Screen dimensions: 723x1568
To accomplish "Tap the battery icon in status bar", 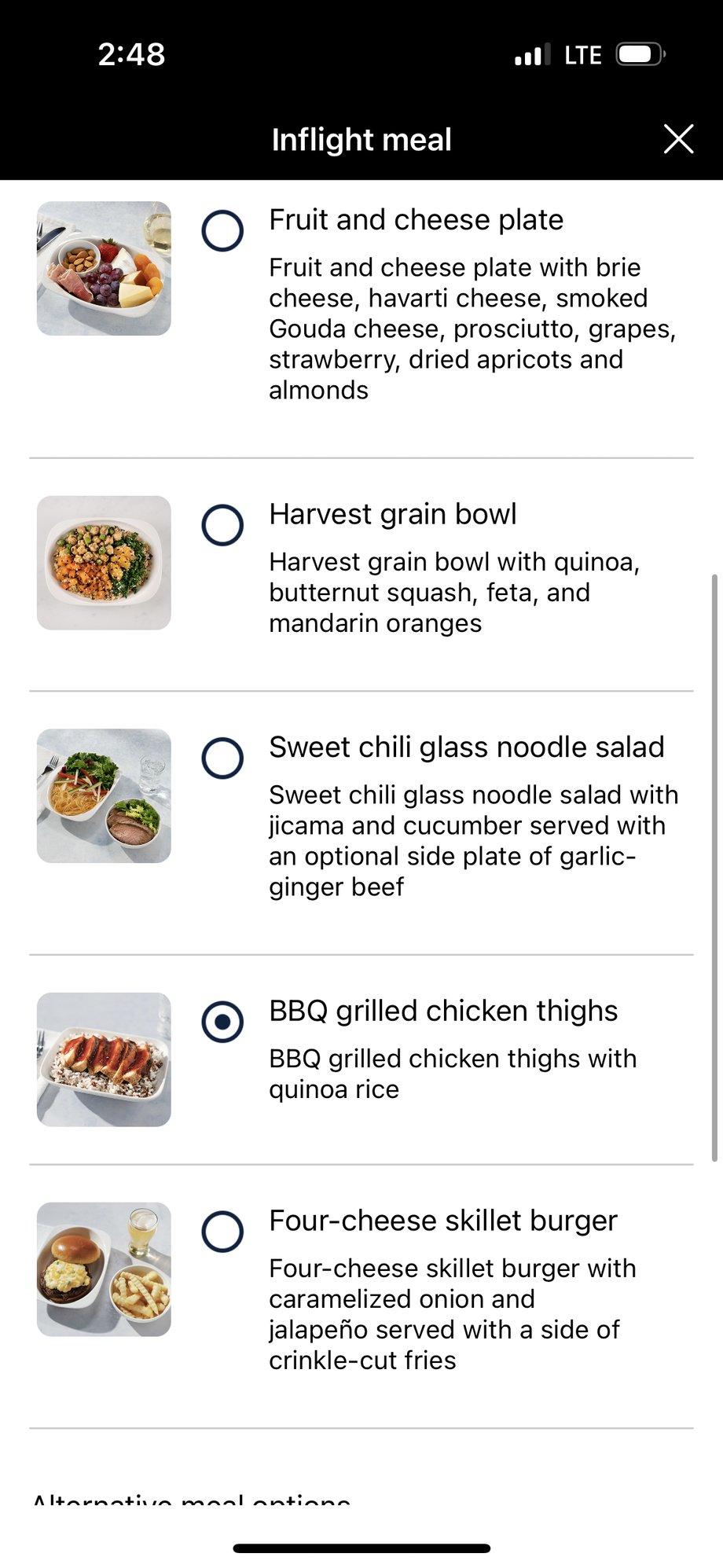I will 640,54.
